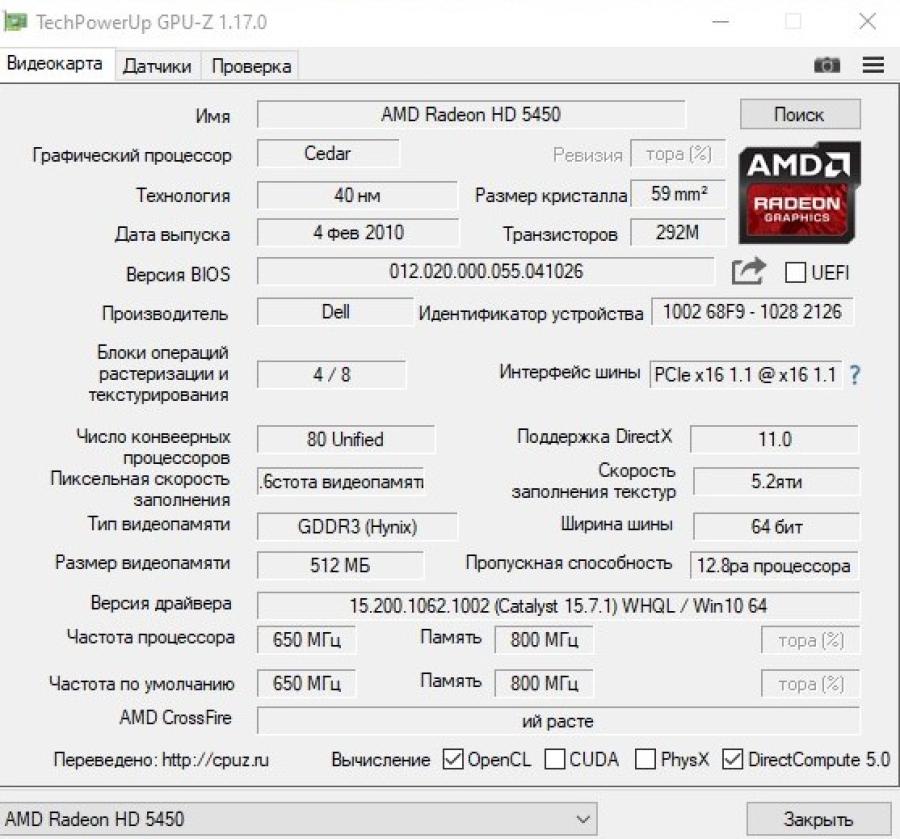
Task: Open the GPU selection dropdown
Action: [582, 818]
